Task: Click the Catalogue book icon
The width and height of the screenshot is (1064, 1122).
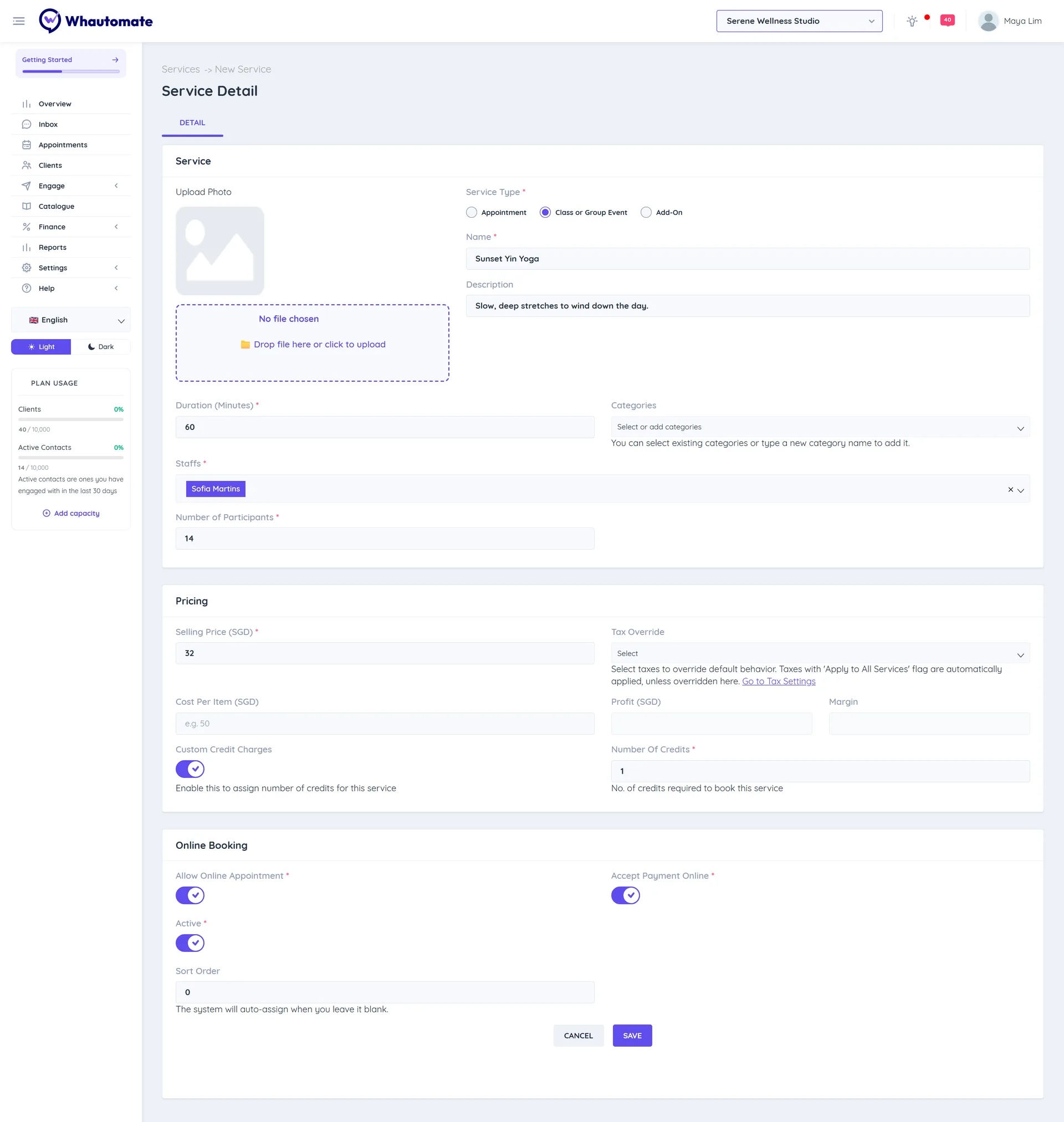Action: tap(27, 206)
